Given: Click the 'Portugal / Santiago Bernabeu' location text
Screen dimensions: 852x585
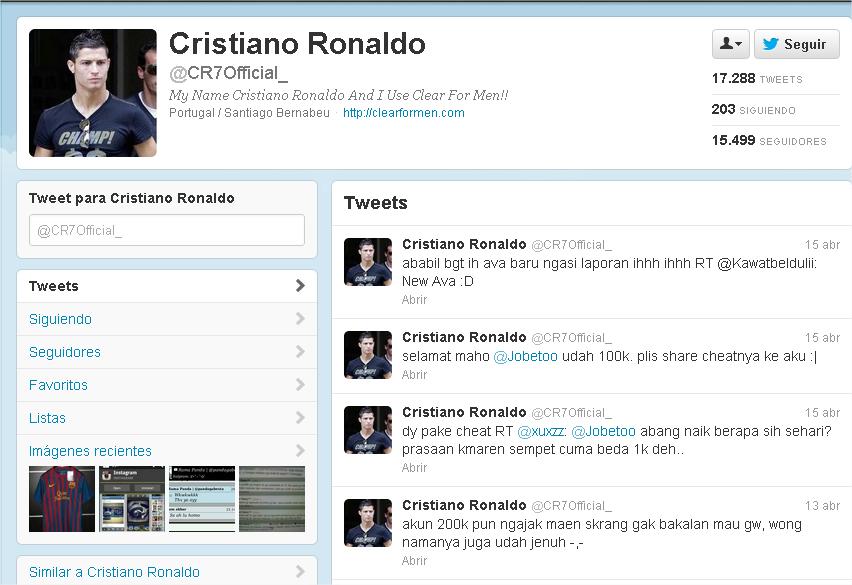Looking at the screenshot, I should tap(249, 113).
